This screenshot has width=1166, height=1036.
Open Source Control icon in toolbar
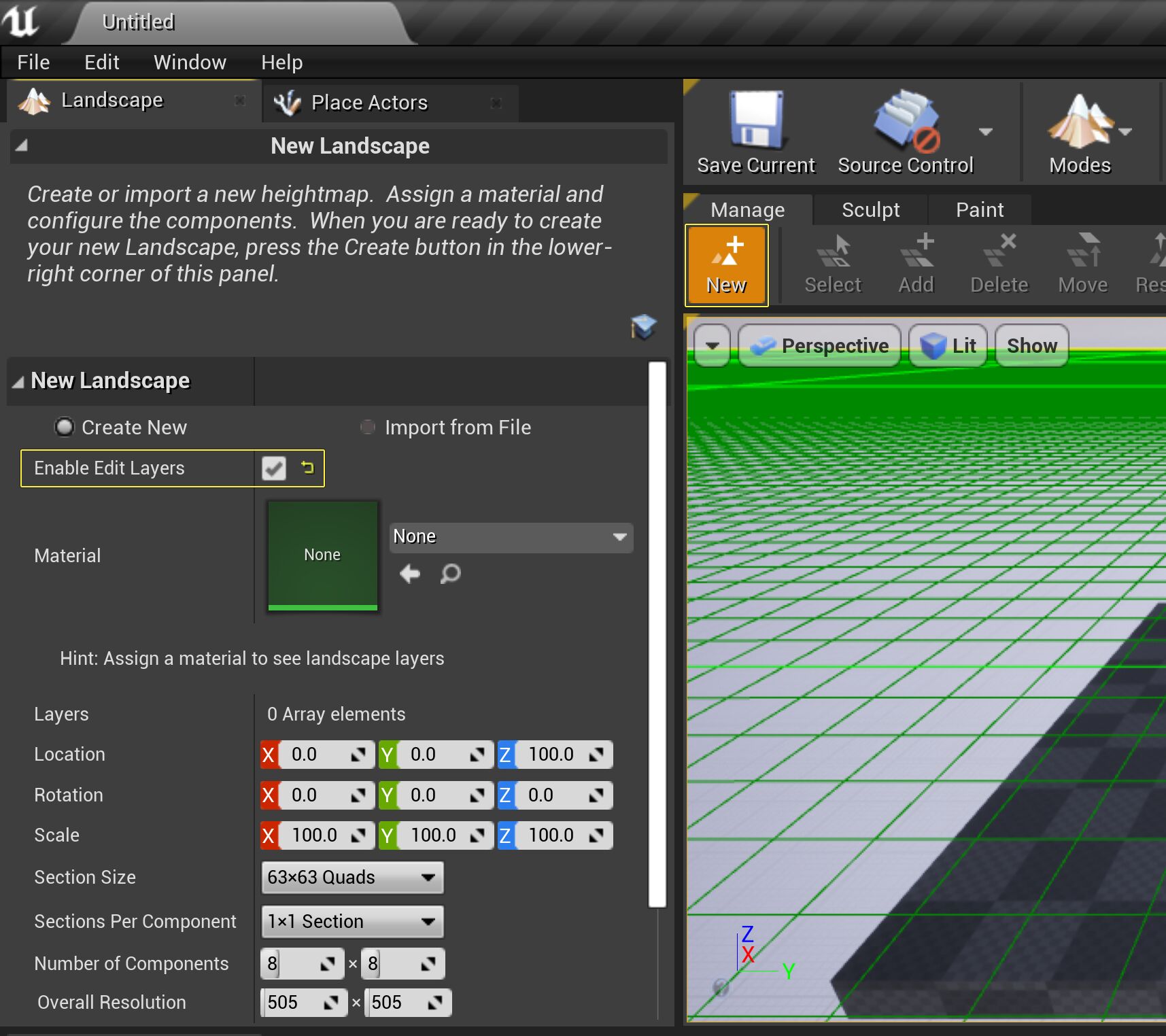coord(905,121)
